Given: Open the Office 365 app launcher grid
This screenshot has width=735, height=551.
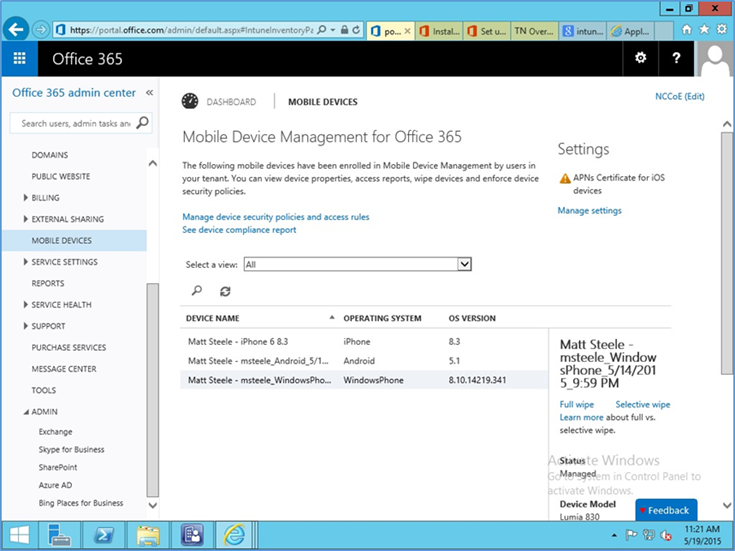Looking at the screenshot, I should (x=19, y=59).
